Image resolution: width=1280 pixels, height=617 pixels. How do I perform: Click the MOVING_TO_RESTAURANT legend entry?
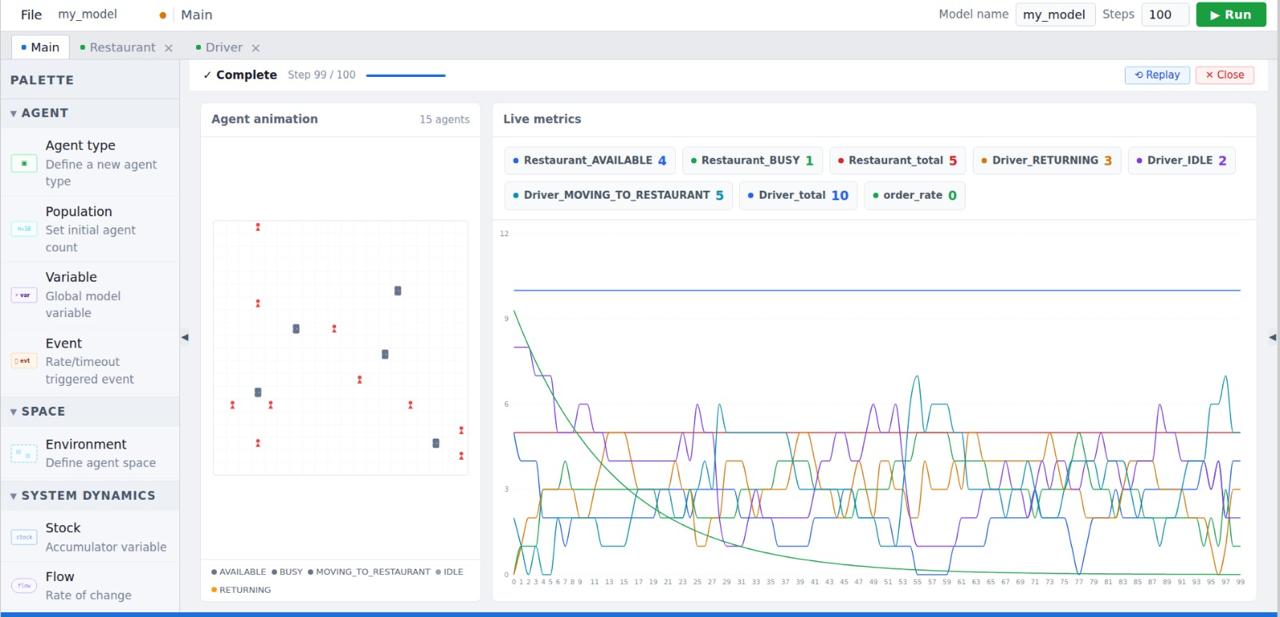(369, 572)
